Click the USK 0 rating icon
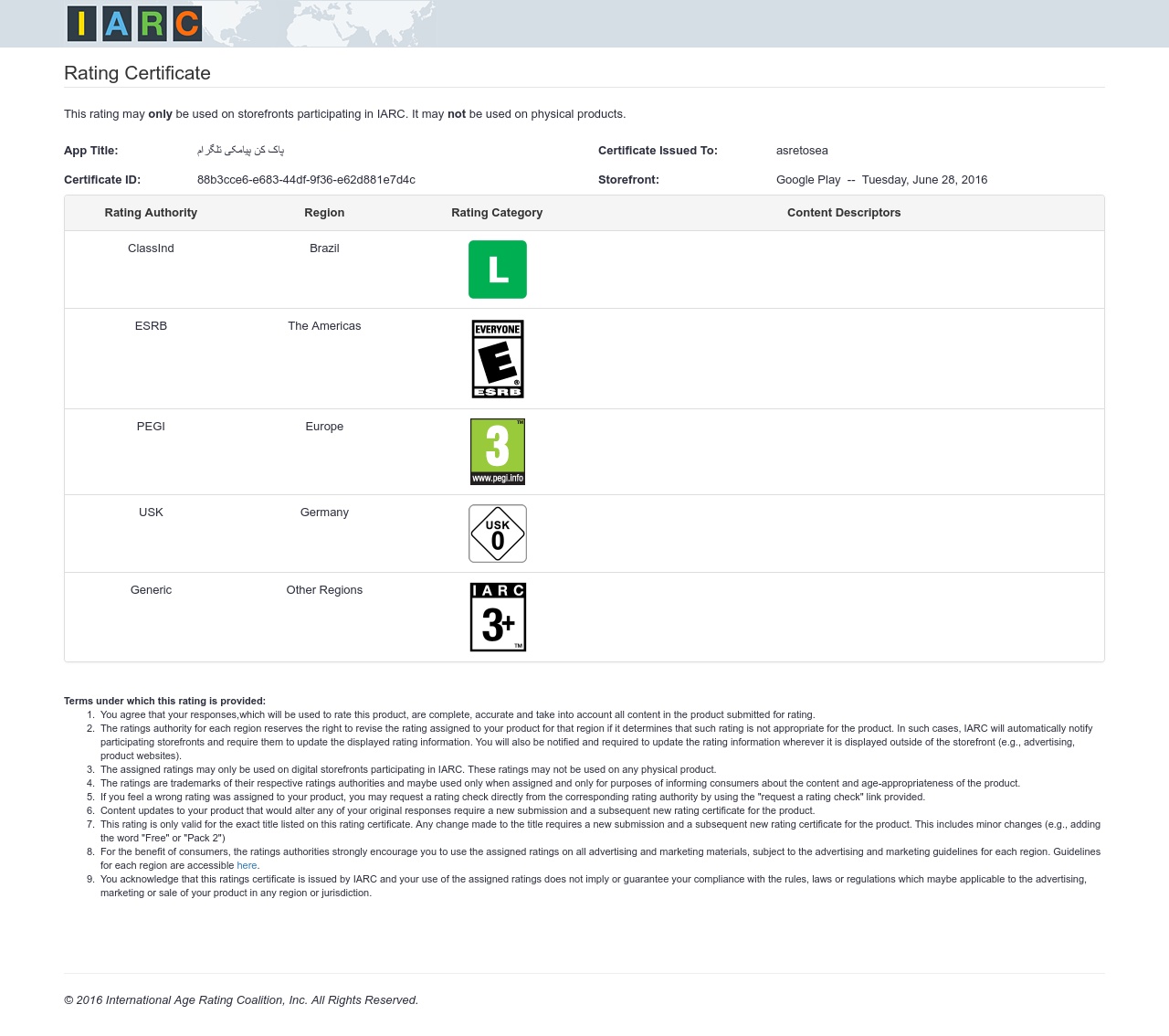 (497, 534)
